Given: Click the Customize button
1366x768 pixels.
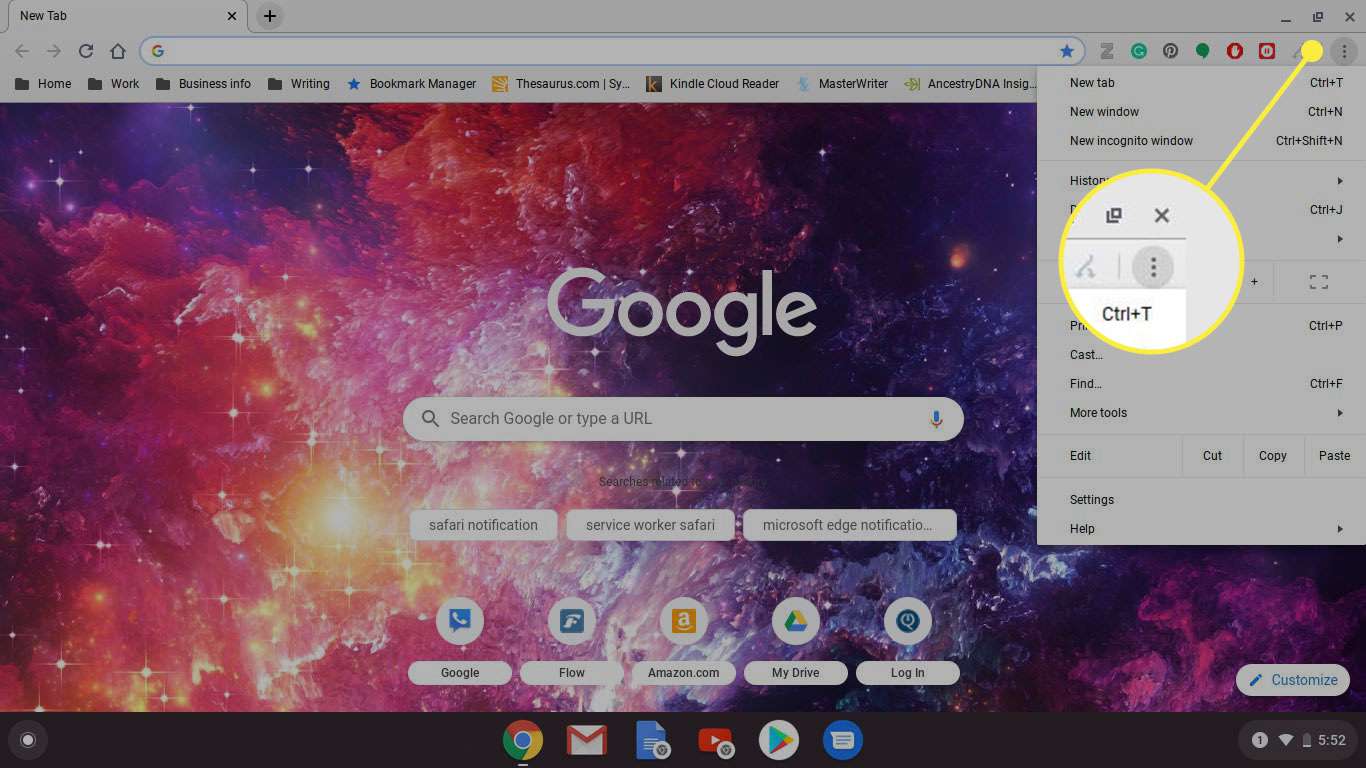Looking at the screenshot, I should (1293, 680).
